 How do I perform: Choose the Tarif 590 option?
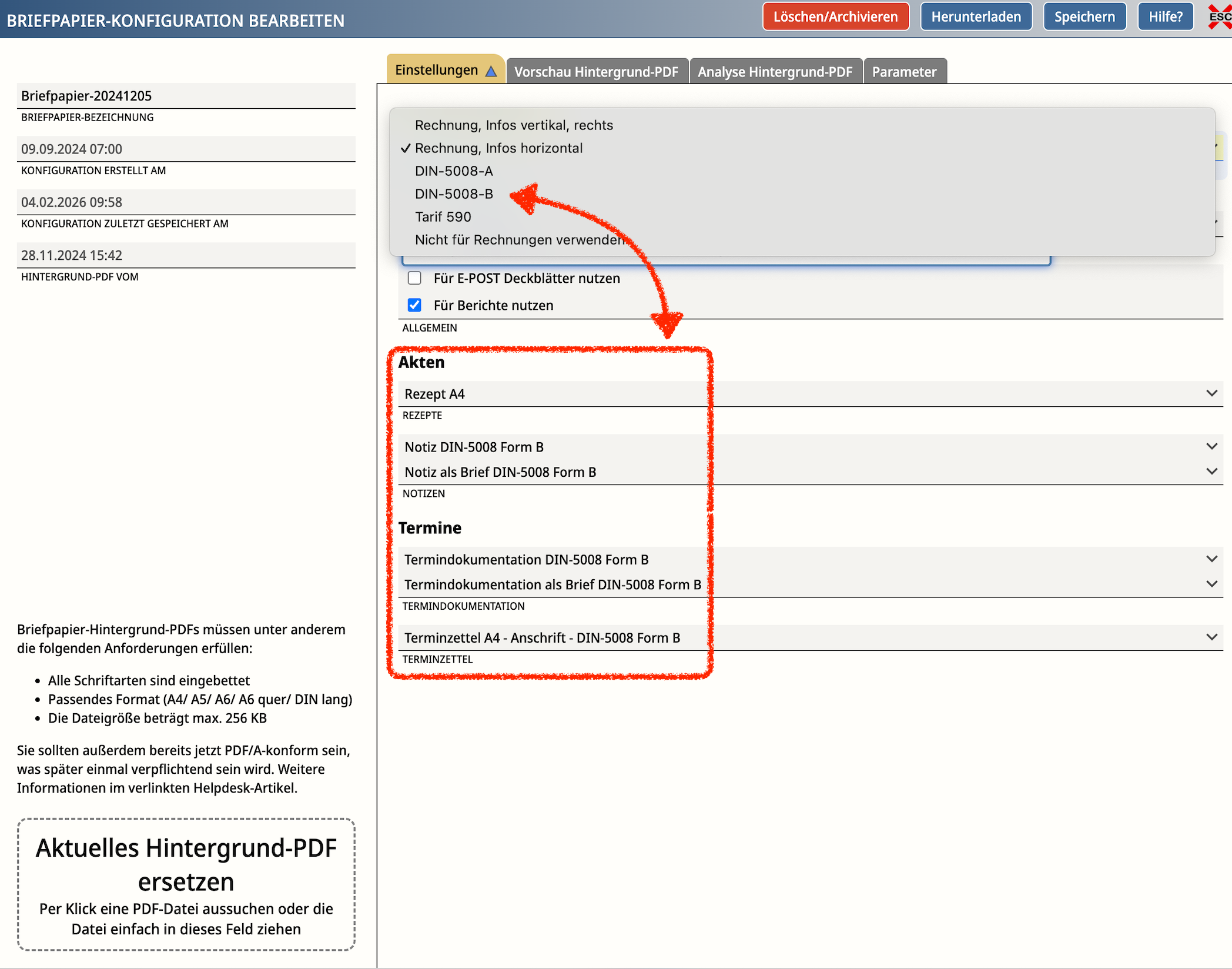(x=443, y=217)
